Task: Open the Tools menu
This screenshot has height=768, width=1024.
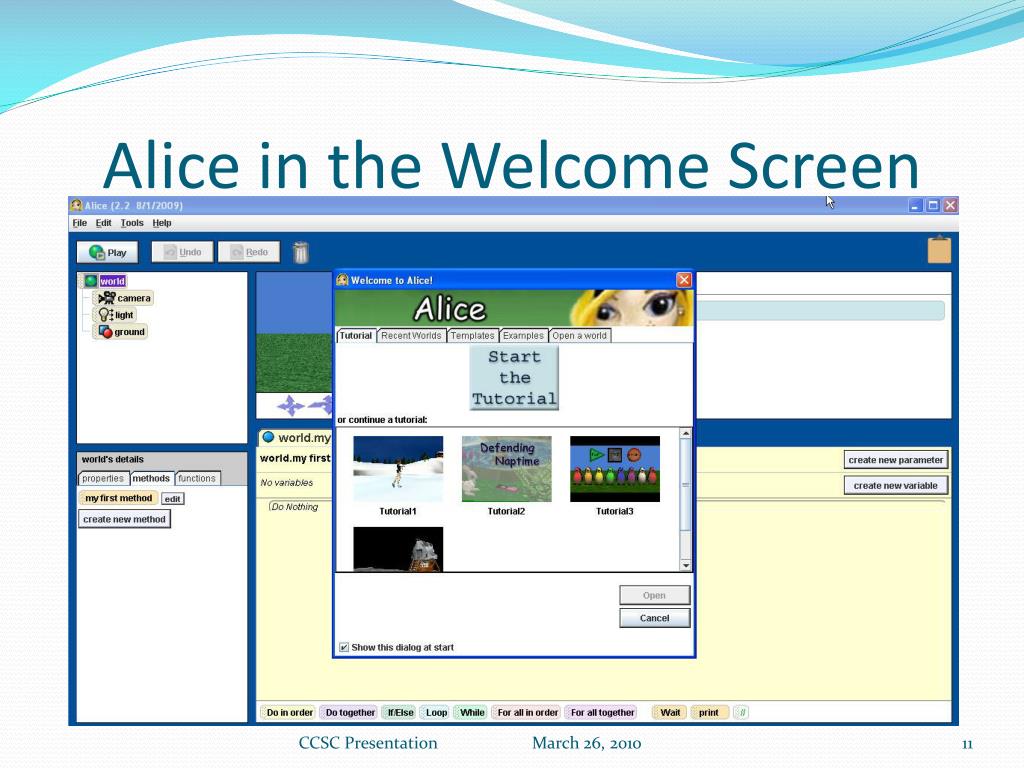Action: point(132,223)
